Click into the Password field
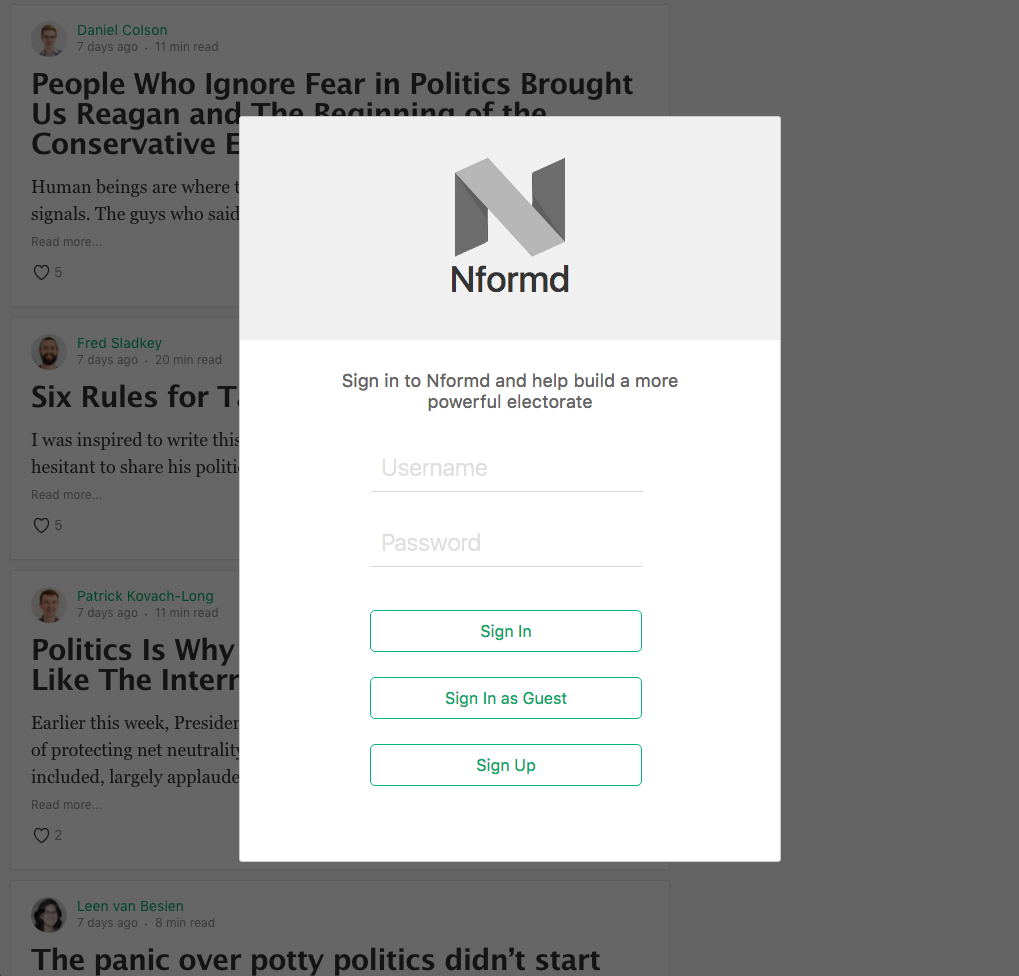Image resolution: width=1019 pixels, height=976 pixels. (506, 543)
